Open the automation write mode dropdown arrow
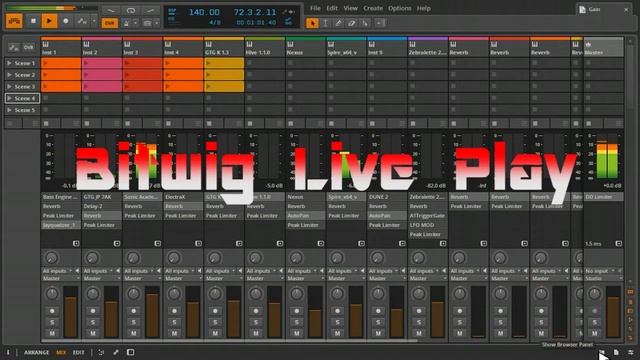The height and width of the screenshot is (360, 640). tap(94, 21)
